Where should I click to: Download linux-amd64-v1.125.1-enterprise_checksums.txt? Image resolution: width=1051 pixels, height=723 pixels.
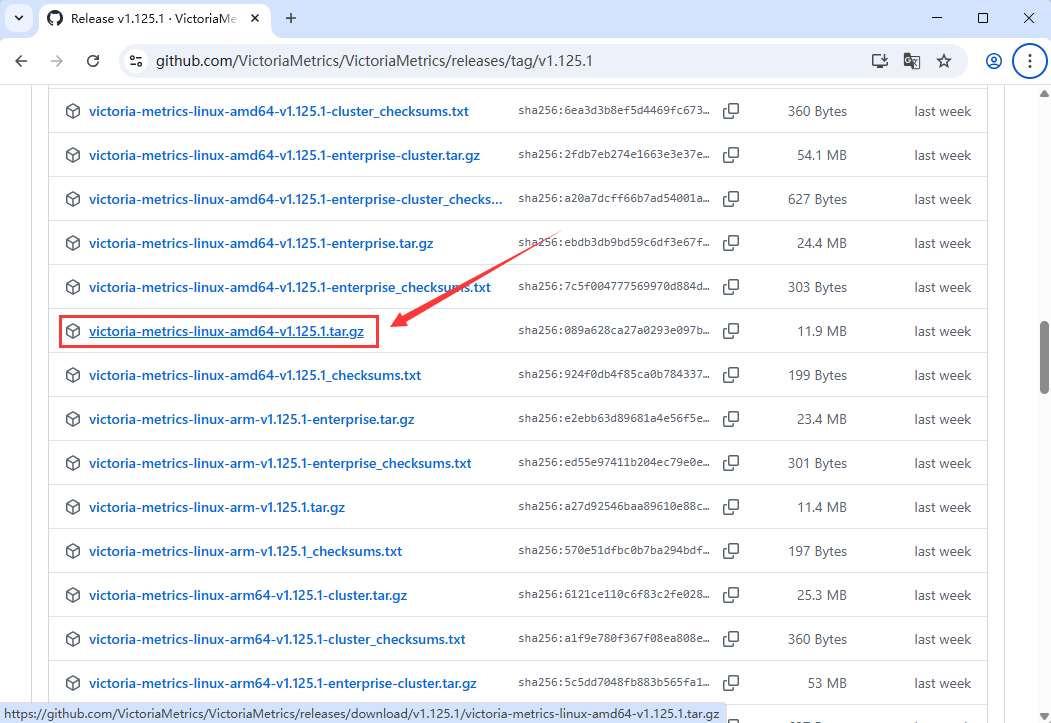click(x=290, y=287)
